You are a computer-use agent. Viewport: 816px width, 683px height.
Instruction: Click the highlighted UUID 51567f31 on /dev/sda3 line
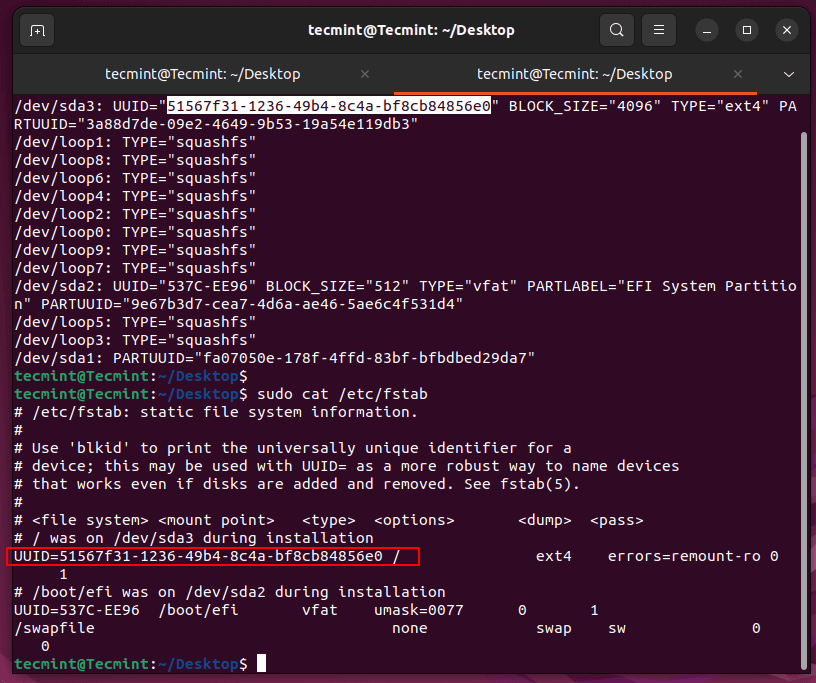[329, 106]
